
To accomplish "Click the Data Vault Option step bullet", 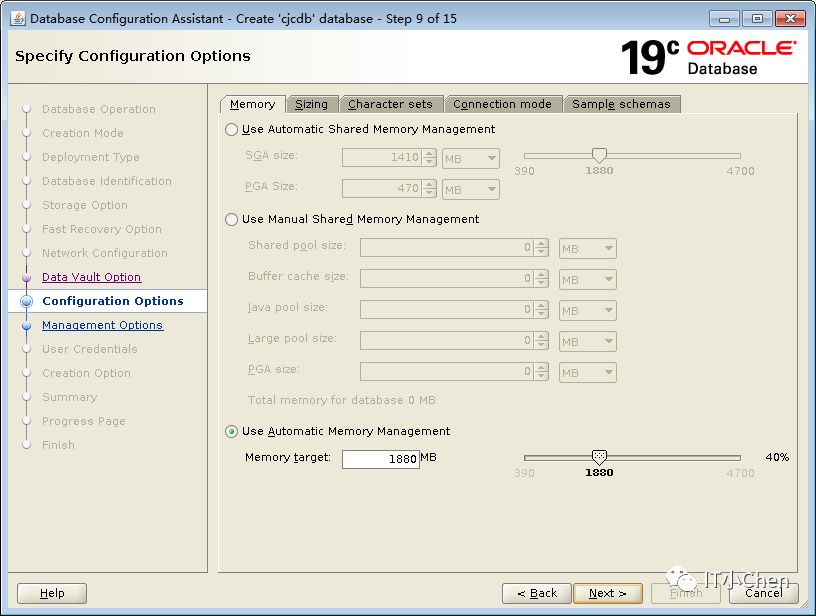I will click(27, 277).
